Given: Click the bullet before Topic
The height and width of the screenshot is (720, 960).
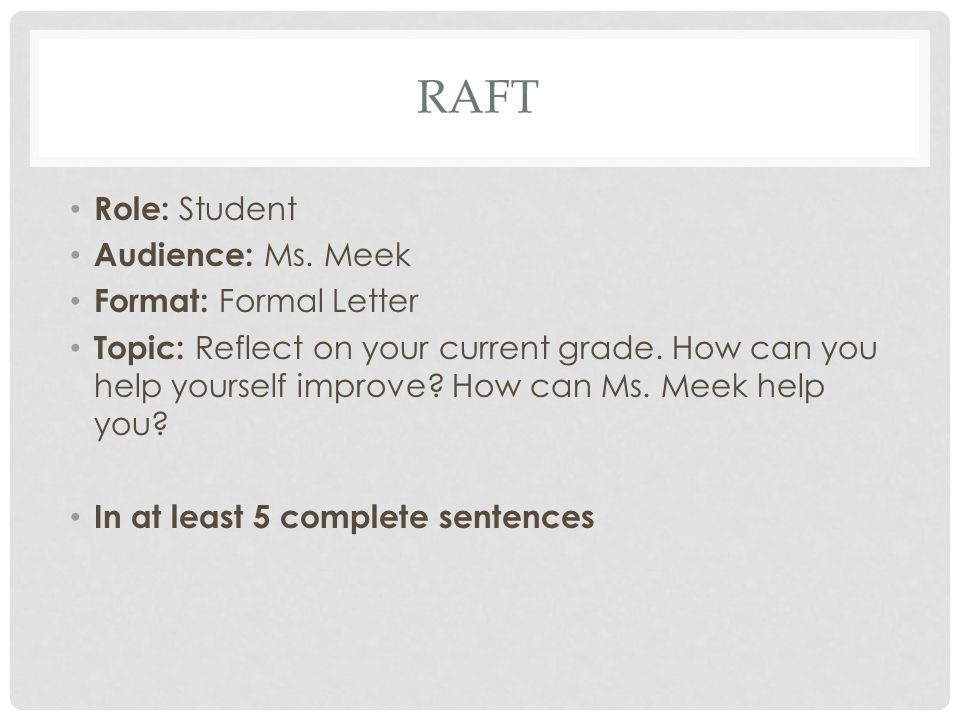Looking at the screenshot, I should coord(75,348).
